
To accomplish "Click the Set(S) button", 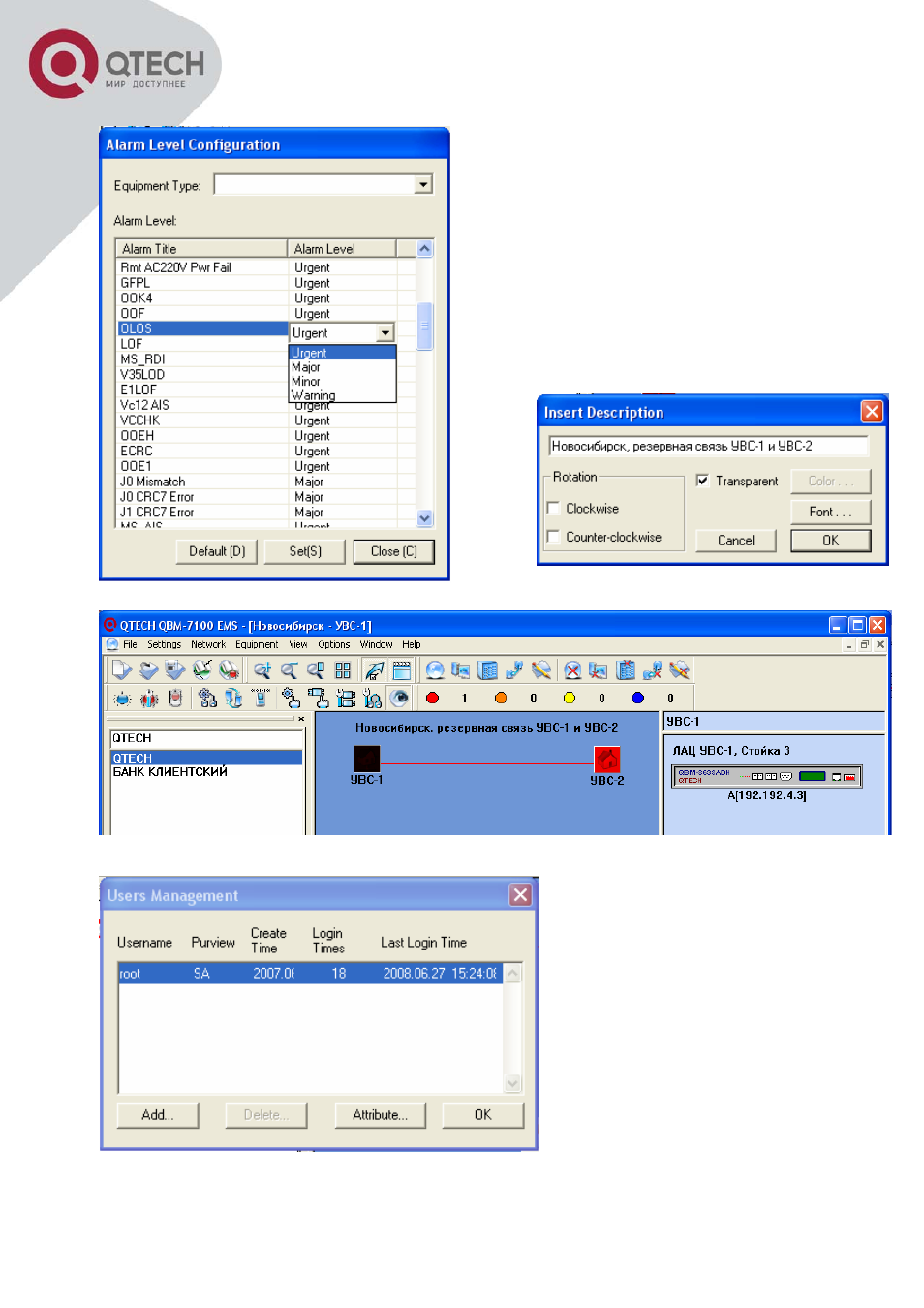I will (305, 551).
